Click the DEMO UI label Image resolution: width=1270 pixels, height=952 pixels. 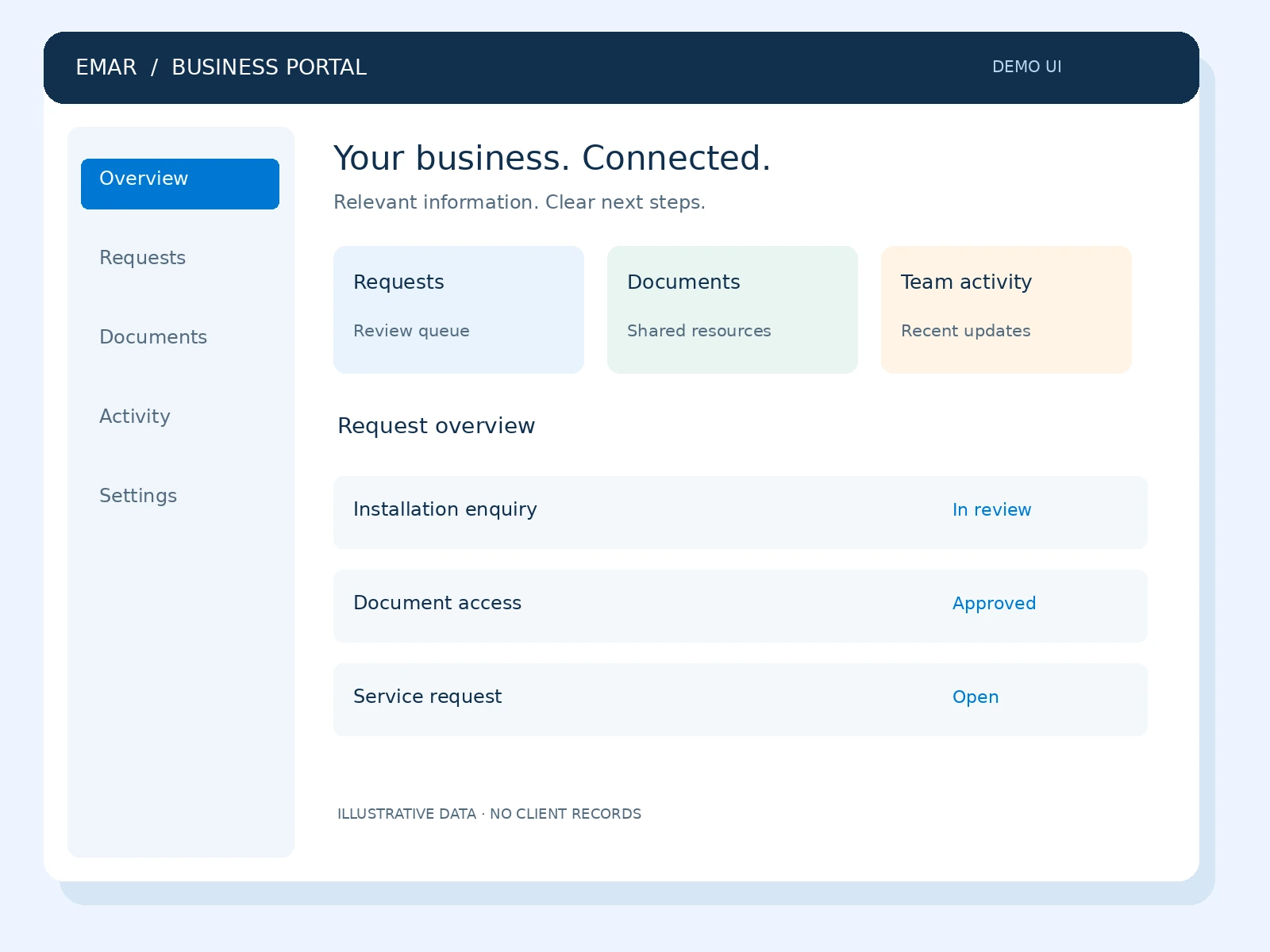1026,67
